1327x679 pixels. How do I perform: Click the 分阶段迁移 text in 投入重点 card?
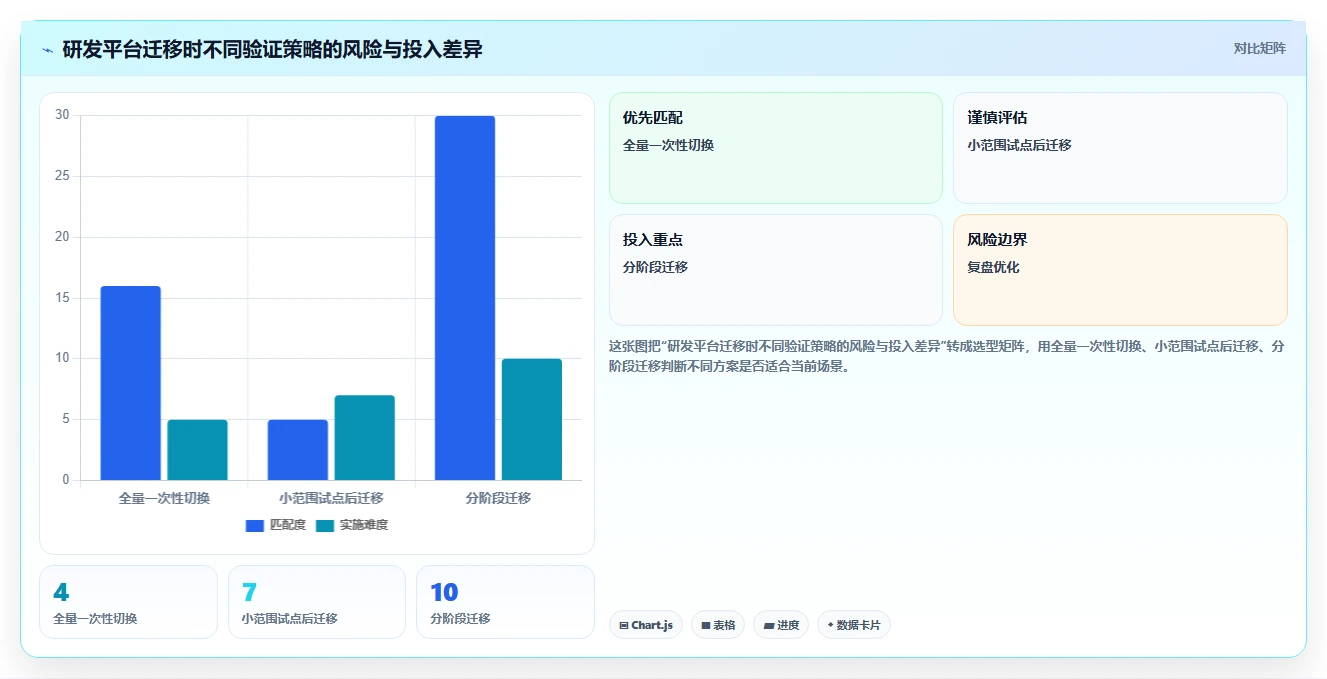click(655, 267)
